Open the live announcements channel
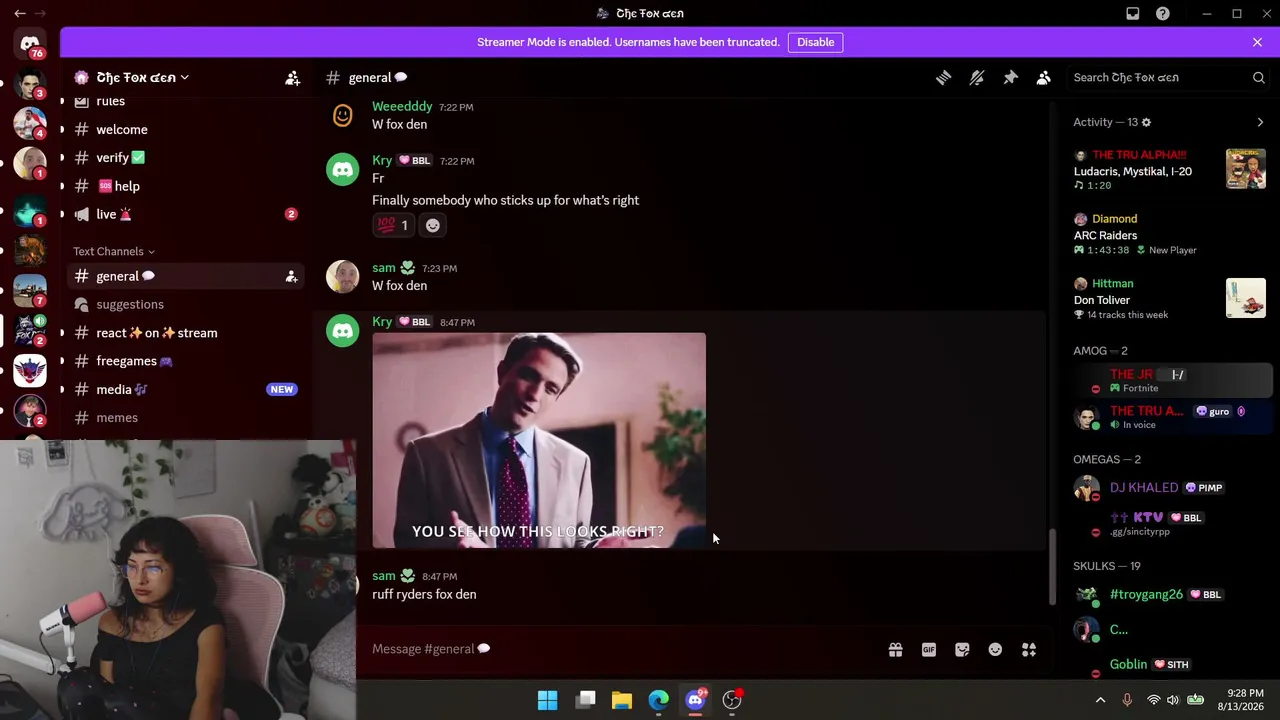 point(184,214)
